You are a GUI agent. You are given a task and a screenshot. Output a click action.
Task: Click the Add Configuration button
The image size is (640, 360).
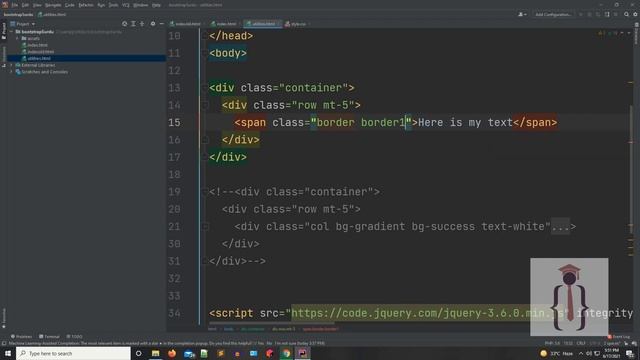pos(553,15)
